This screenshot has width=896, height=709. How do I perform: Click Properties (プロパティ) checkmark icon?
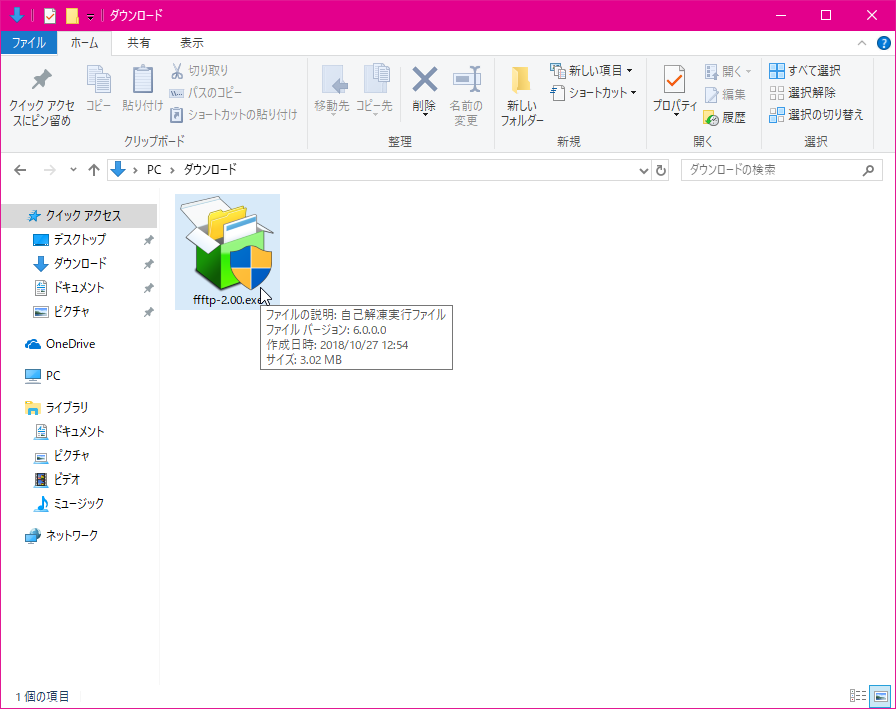pyautogui.click(x=675, y=79)
